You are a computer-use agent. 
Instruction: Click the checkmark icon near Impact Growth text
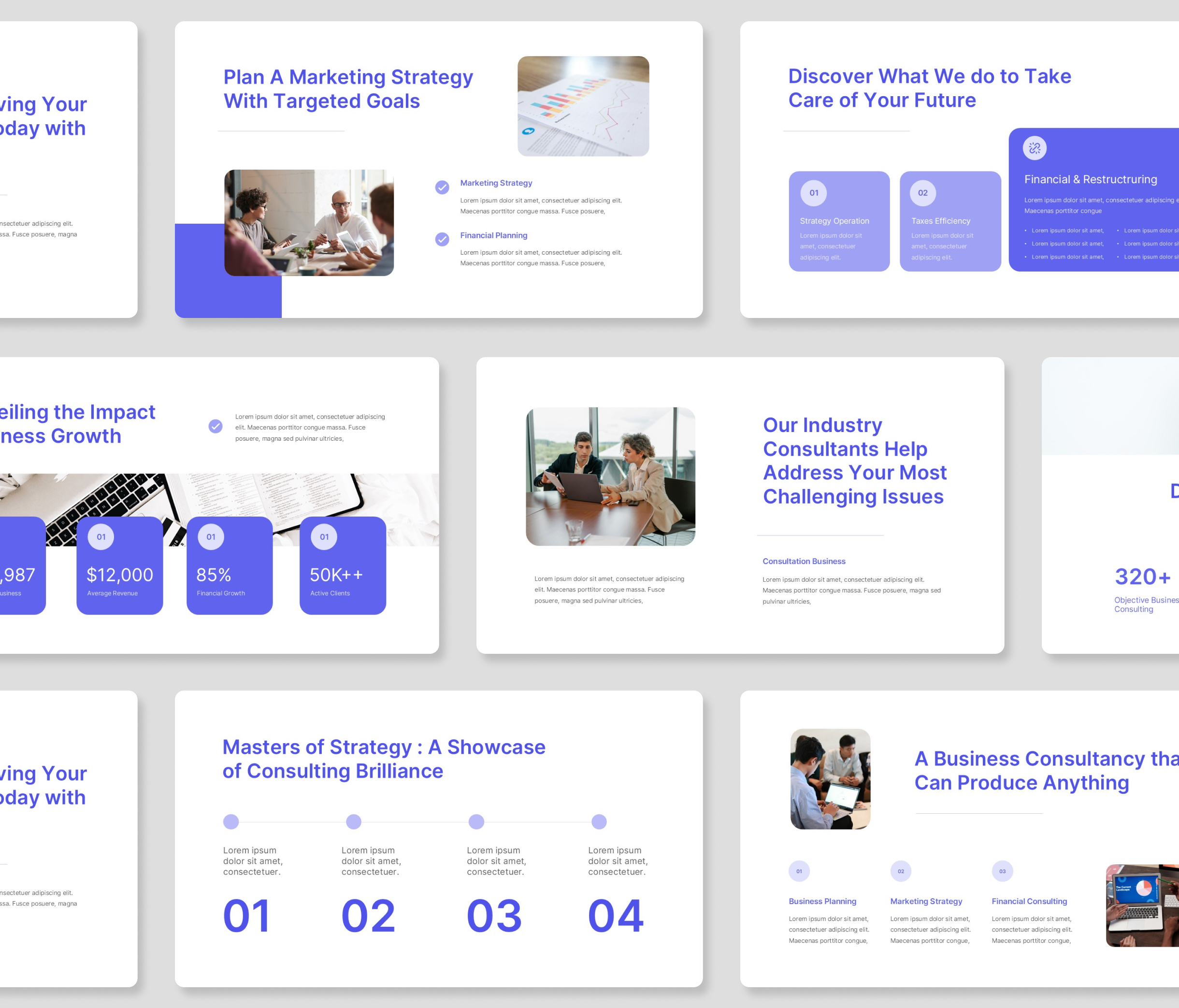coord(215,426)
